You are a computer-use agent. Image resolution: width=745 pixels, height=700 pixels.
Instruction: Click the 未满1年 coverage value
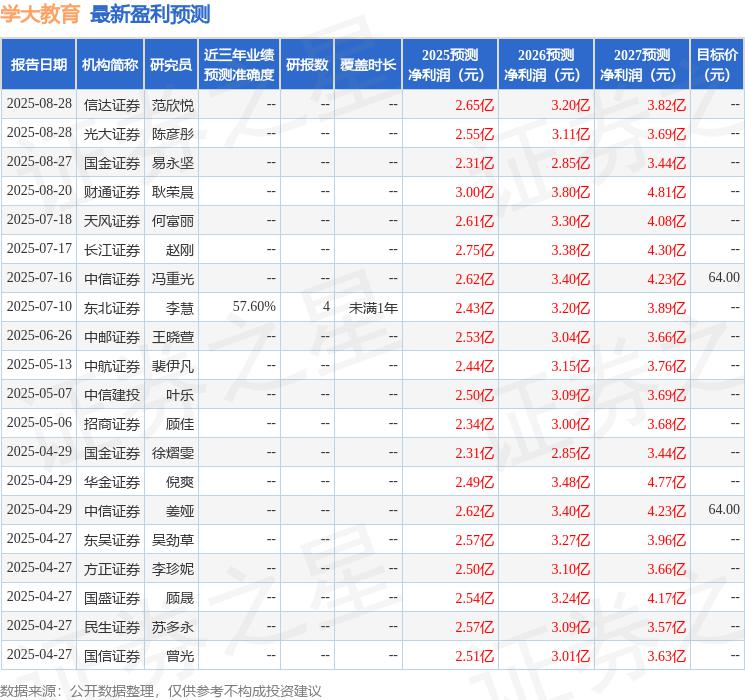(373, 308)
